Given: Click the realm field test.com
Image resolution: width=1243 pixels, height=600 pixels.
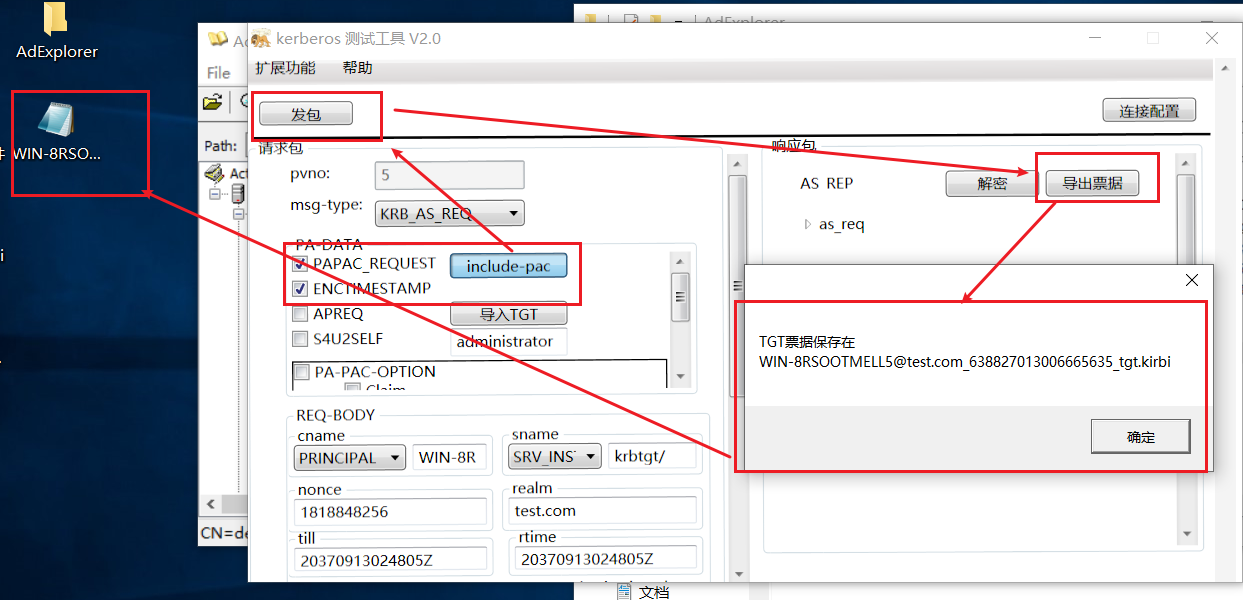Looking at the screenshot, I should pyautogui.click(x=601, y=511).
